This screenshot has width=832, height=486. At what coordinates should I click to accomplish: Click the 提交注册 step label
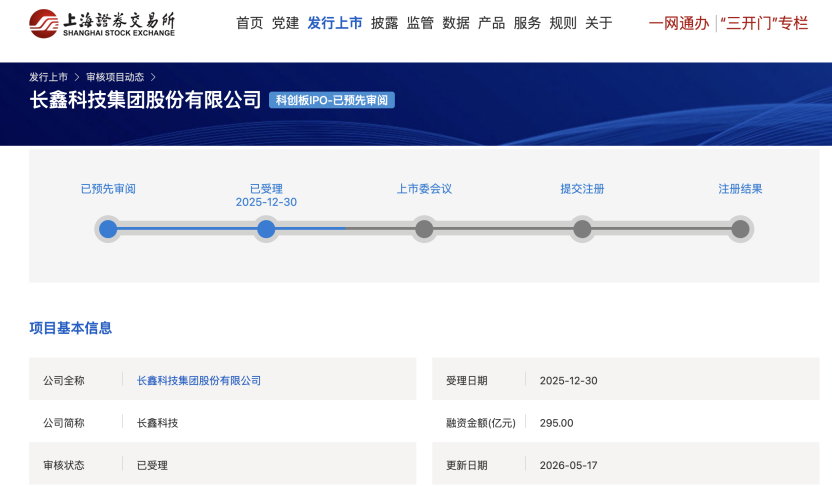pos(582,189)
